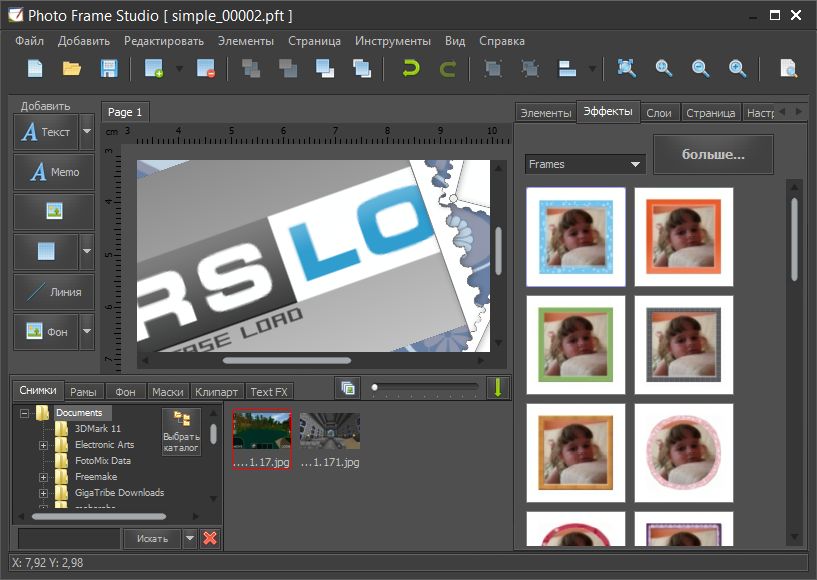
Task: Expand the Electronic Arts folder
Action: 43,445
